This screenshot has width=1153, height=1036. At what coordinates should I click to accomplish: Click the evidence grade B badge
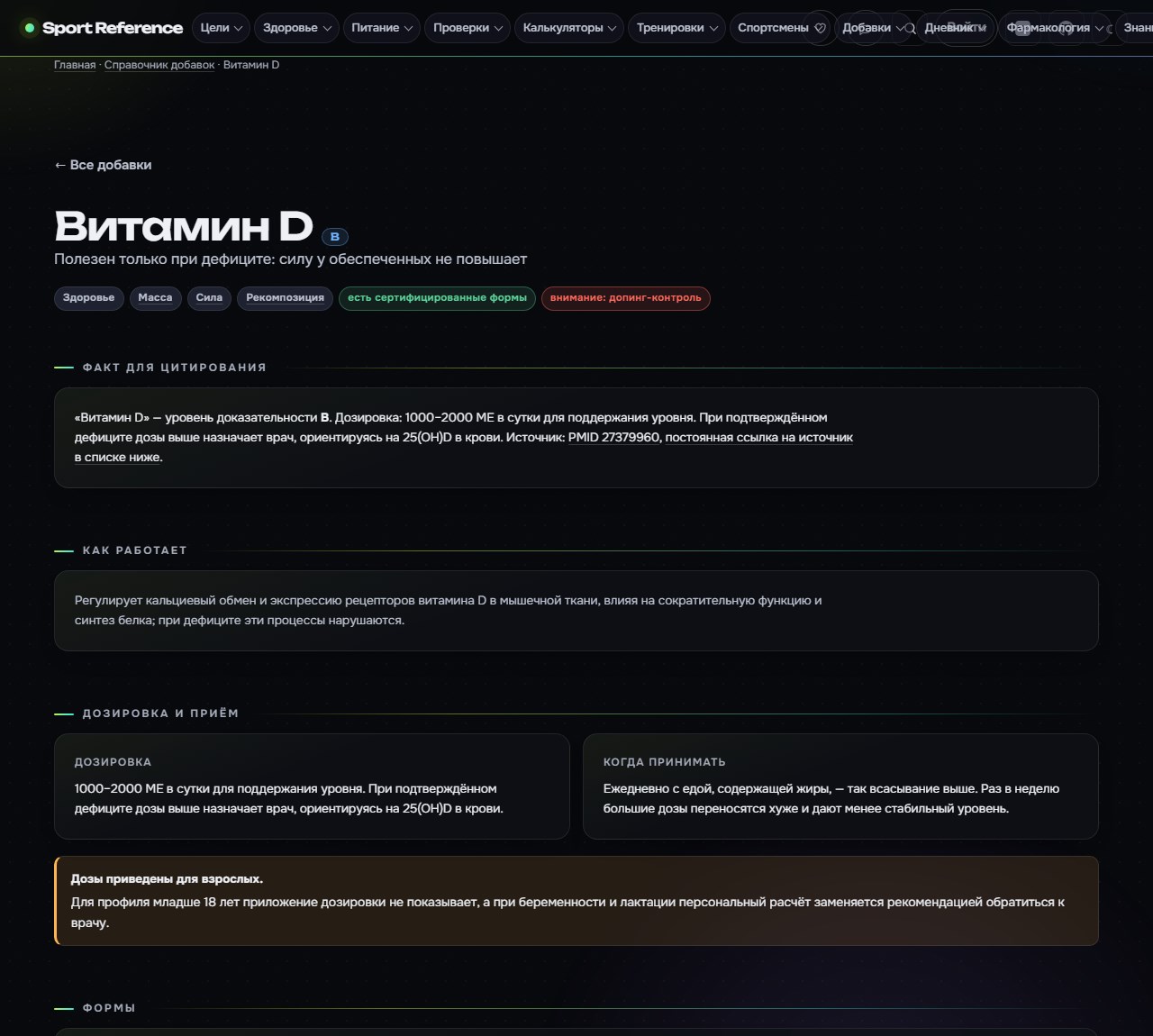[x=335, y=237]
